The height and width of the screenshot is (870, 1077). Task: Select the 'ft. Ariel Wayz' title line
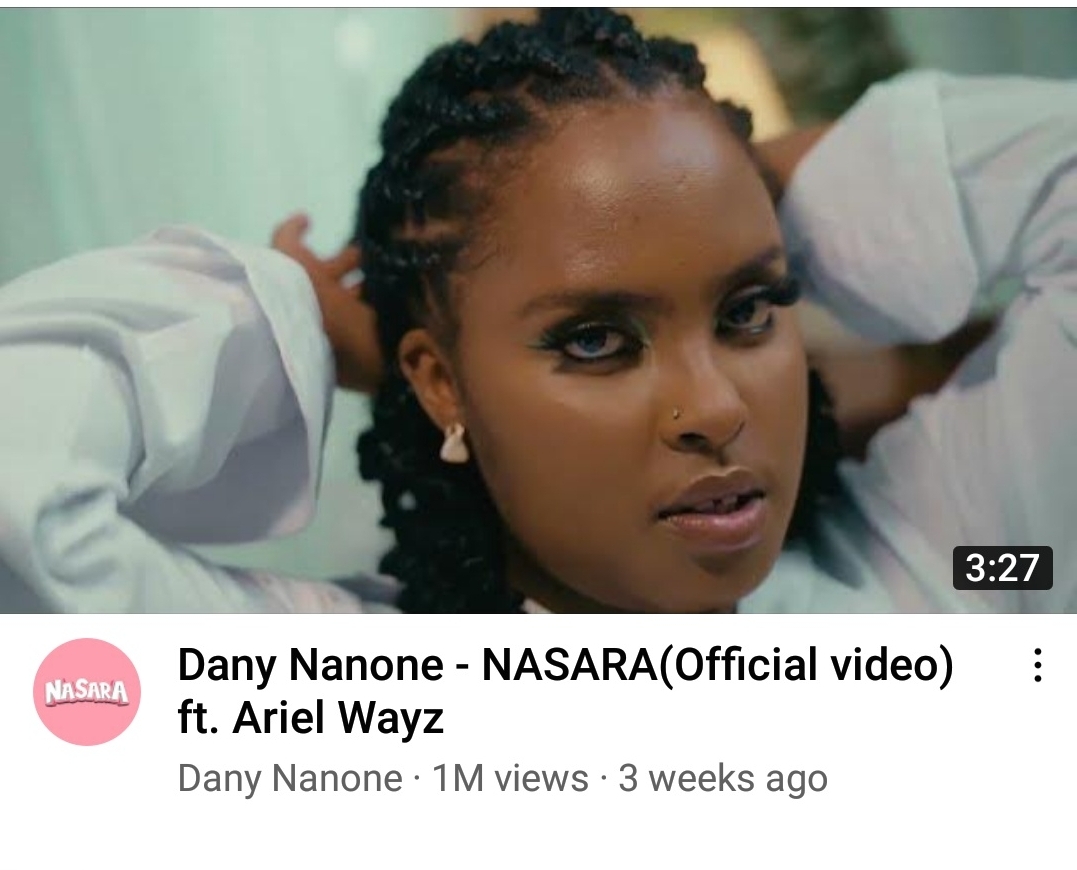[x=310, y=718]
